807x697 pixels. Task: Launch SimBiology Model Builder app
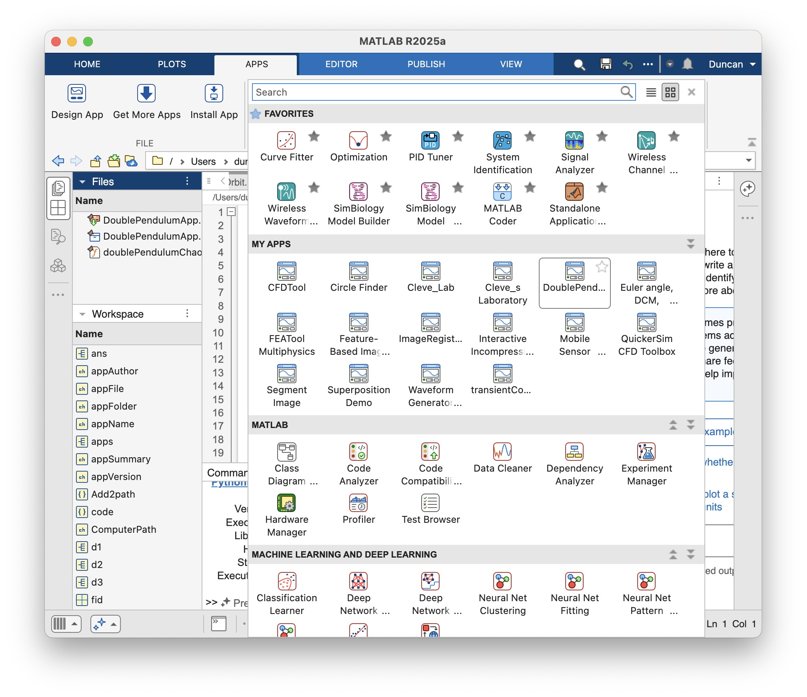(x=358, y=204)
